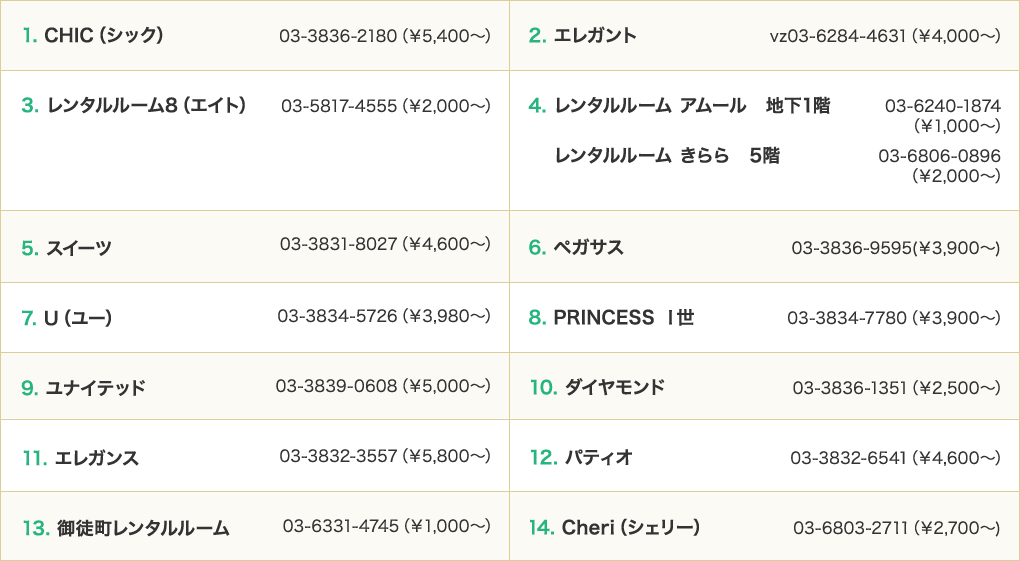Image resolution: width=1020 pixels, height=561 pixels.
Task: Select phone number 03-3834-7780
Action: (x=846, y=318)
